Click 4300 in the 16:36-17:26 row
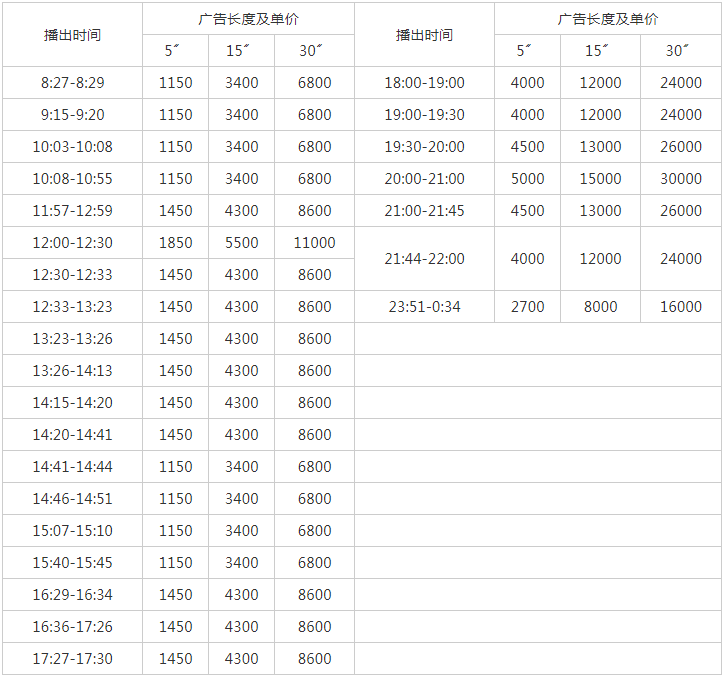 coord(242,627)
